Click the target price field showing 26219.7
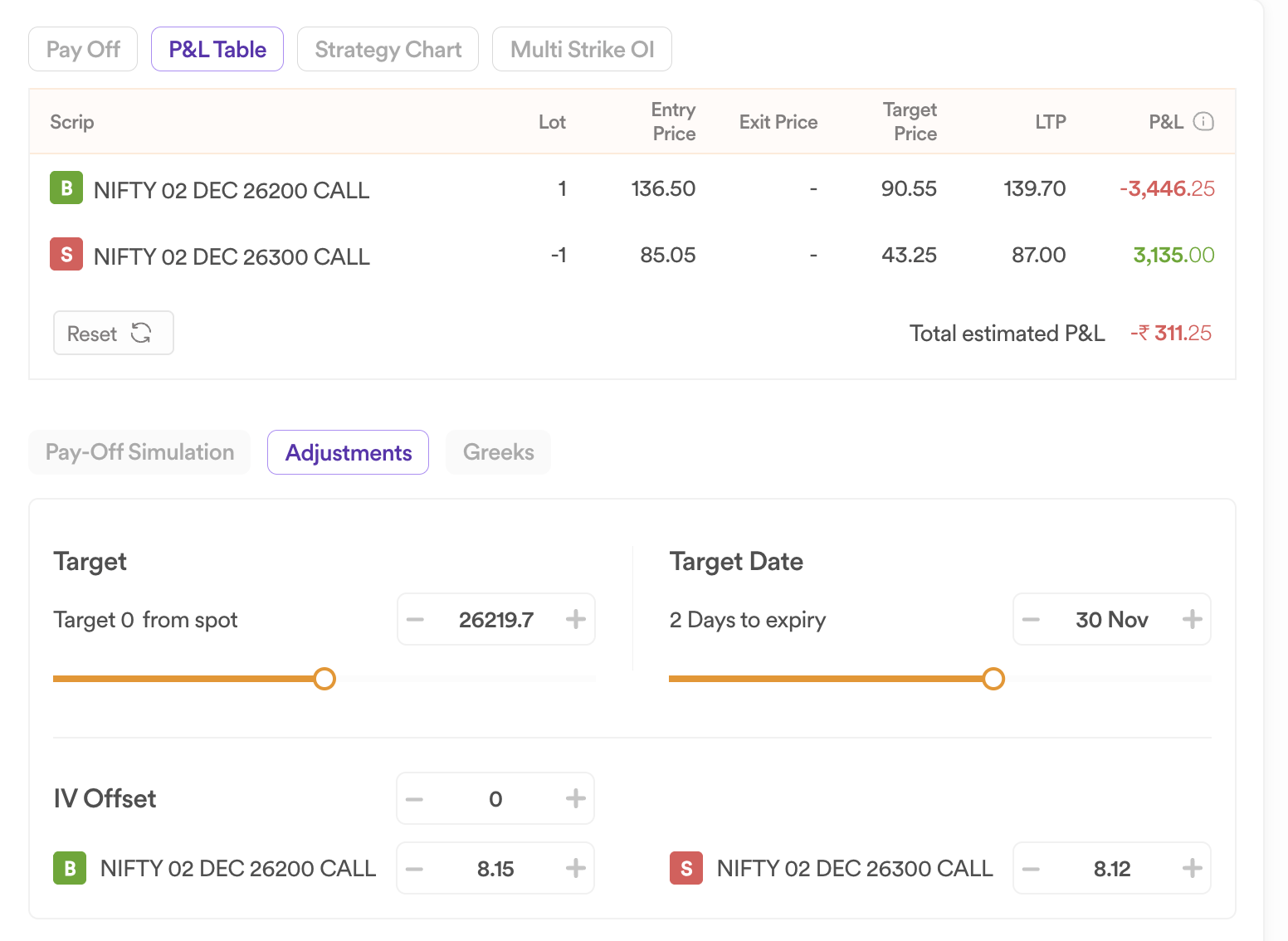Screen dimensions: 1288x941 tap(495, 620)
